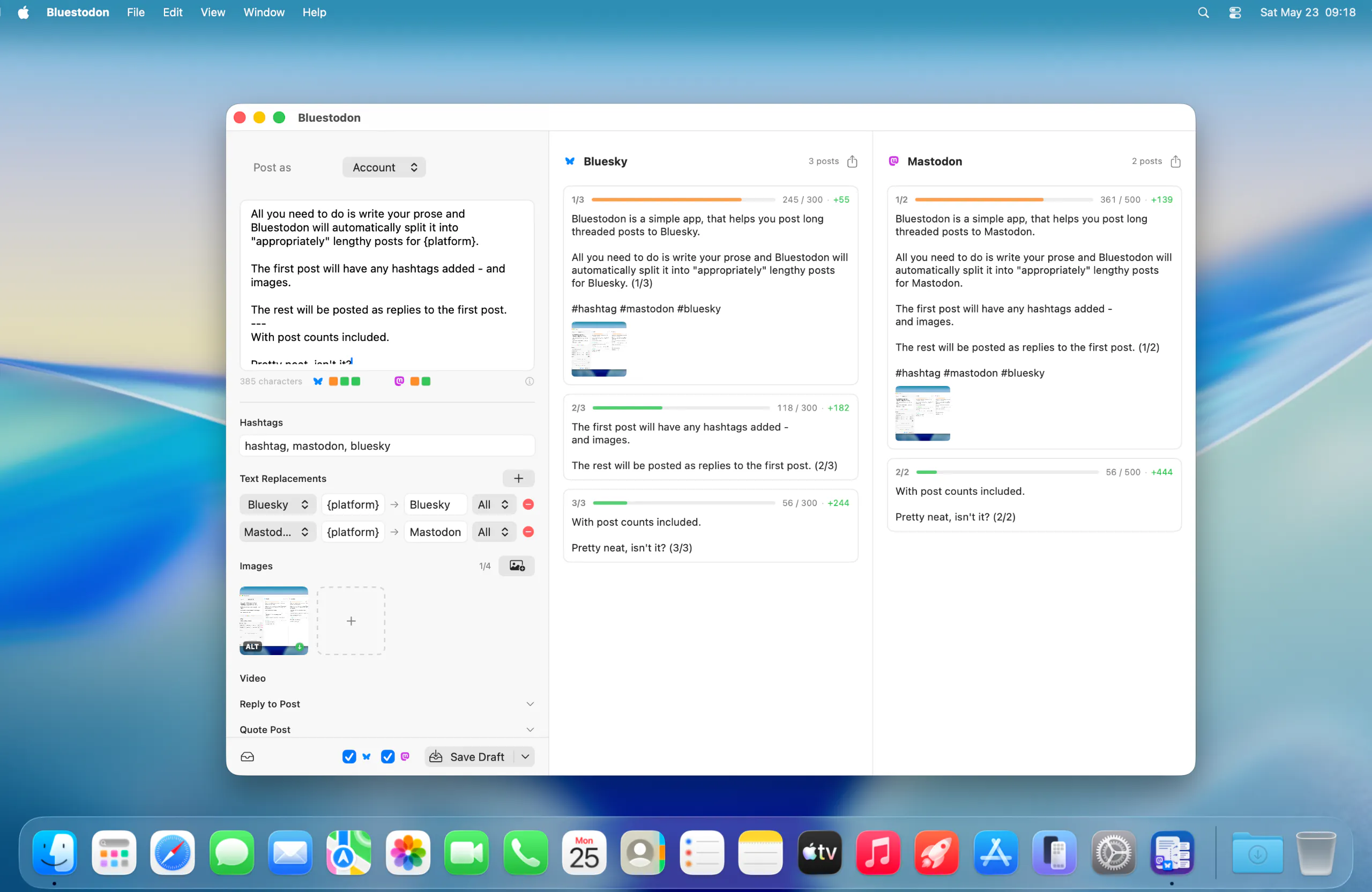Open Calendar from the dock
This screenshot has width=1372, height=892.
coord(584,853)
